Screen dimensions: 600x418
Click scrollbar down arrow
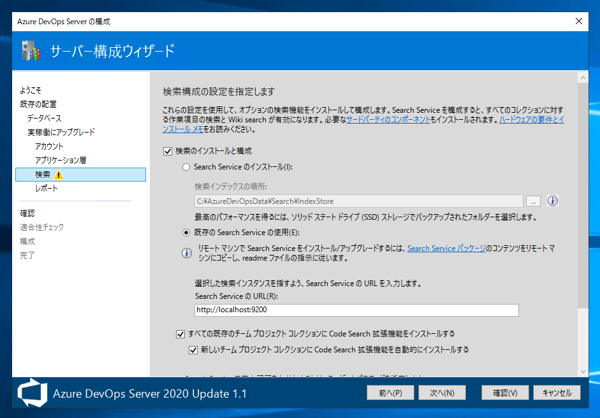[x=583, y=371]
